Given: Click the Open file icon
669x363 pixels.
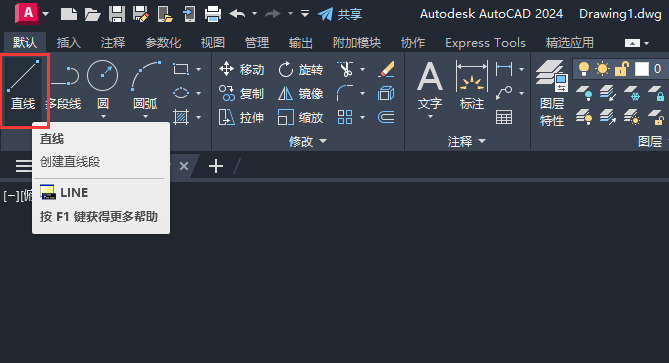Looking at the screenshot, I should coord(92,14).
